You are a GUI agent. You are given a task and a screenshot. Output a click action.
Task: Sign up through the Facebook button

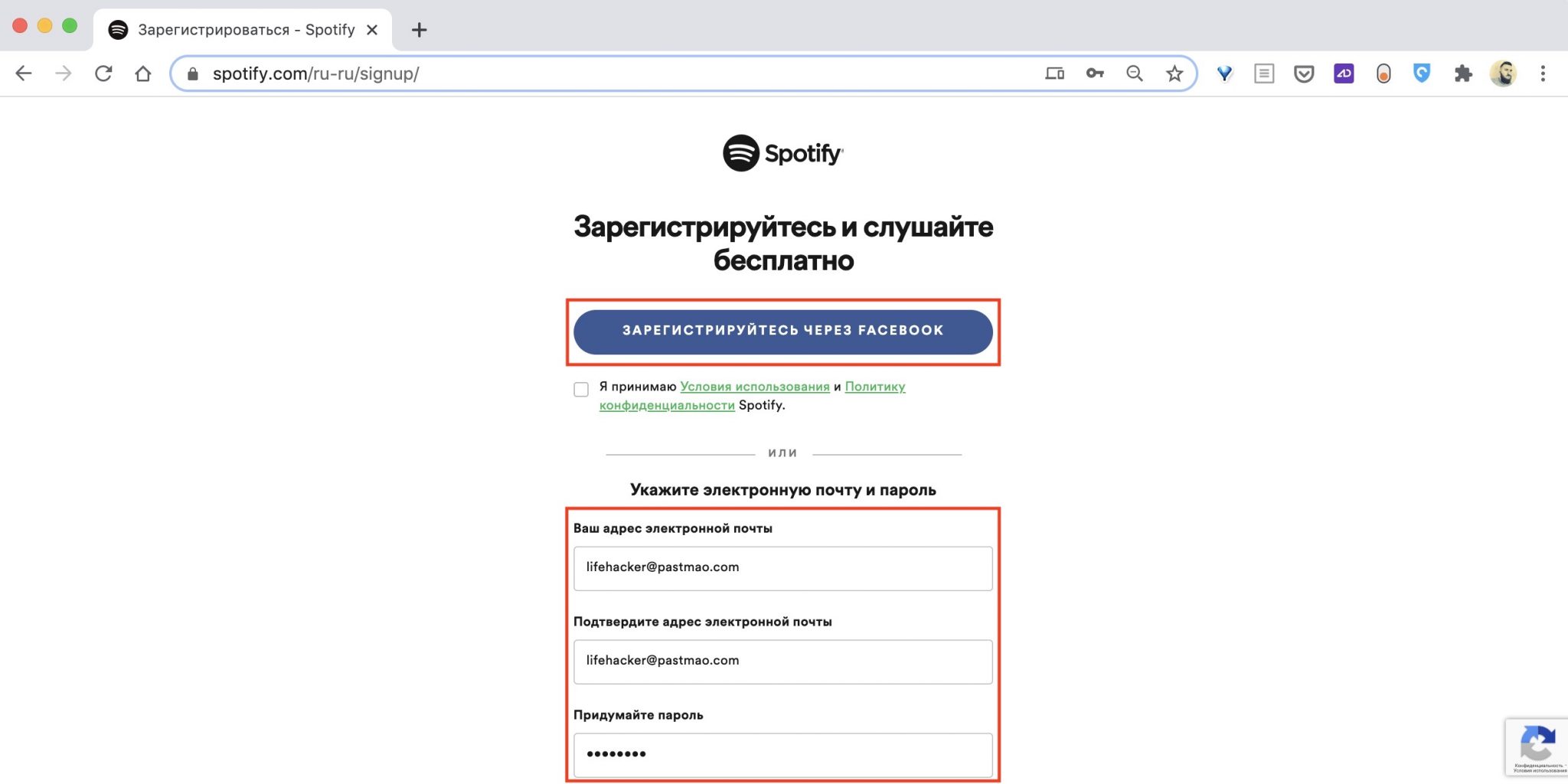coord(782,332)
